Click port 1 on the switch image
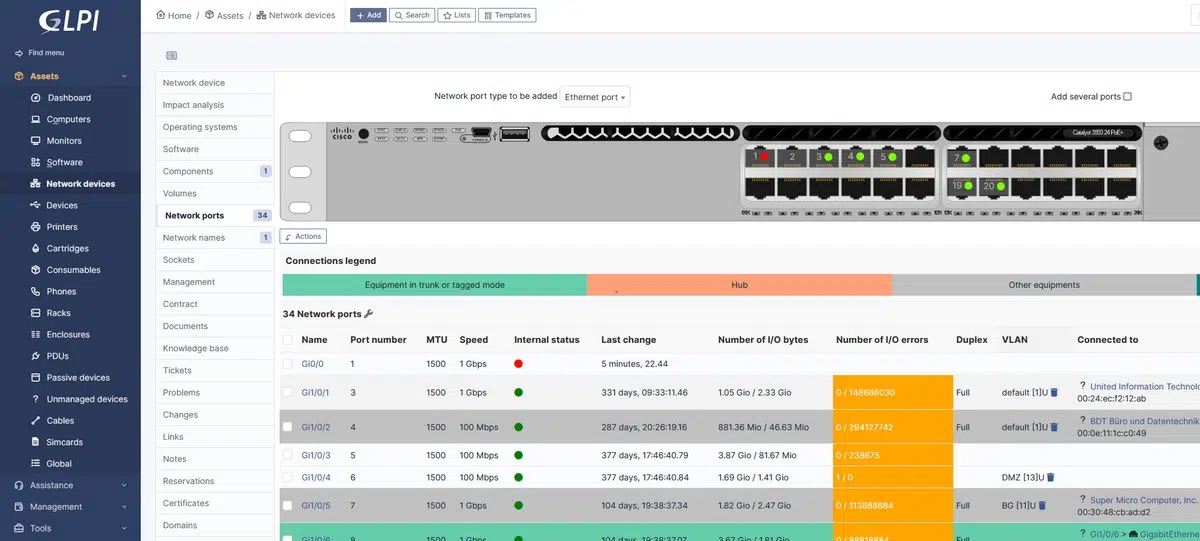The width and height of the screenshot is (1200, 541). [760, 157]
